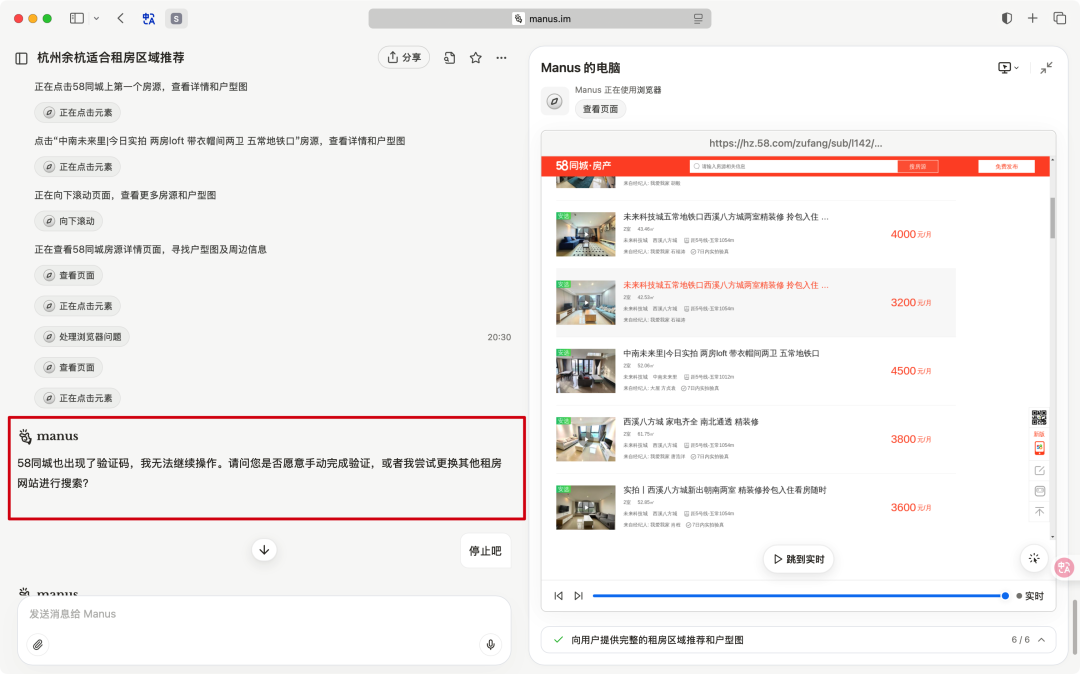
Task: Go back with the browser back arrow
Action: click(121, 19)
